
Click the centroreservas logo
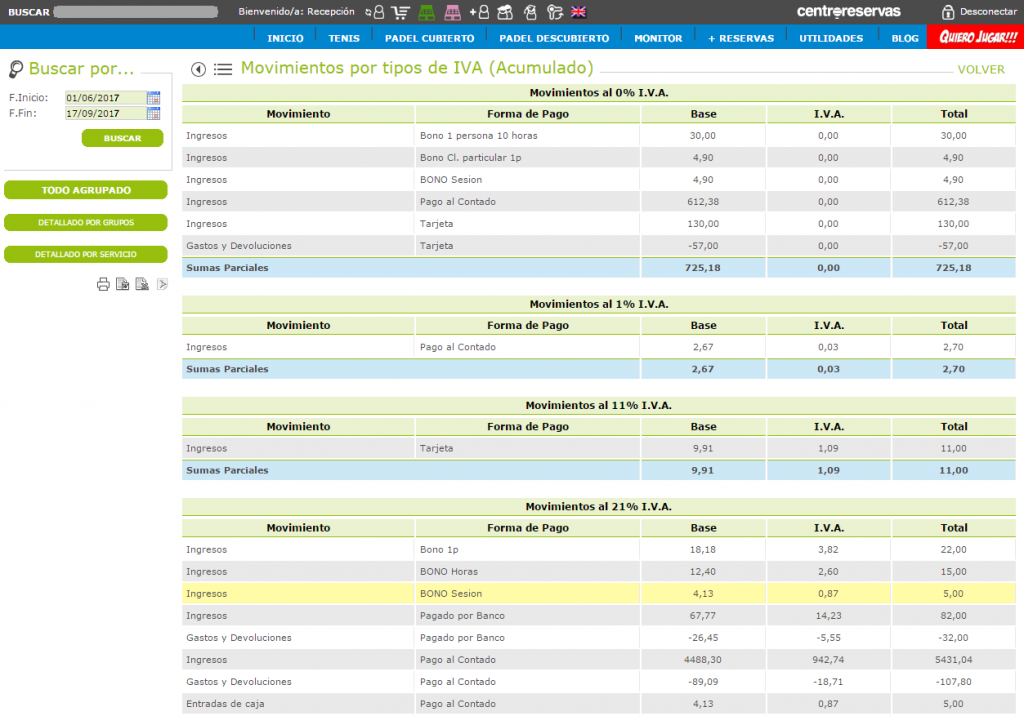pos(848,12)
